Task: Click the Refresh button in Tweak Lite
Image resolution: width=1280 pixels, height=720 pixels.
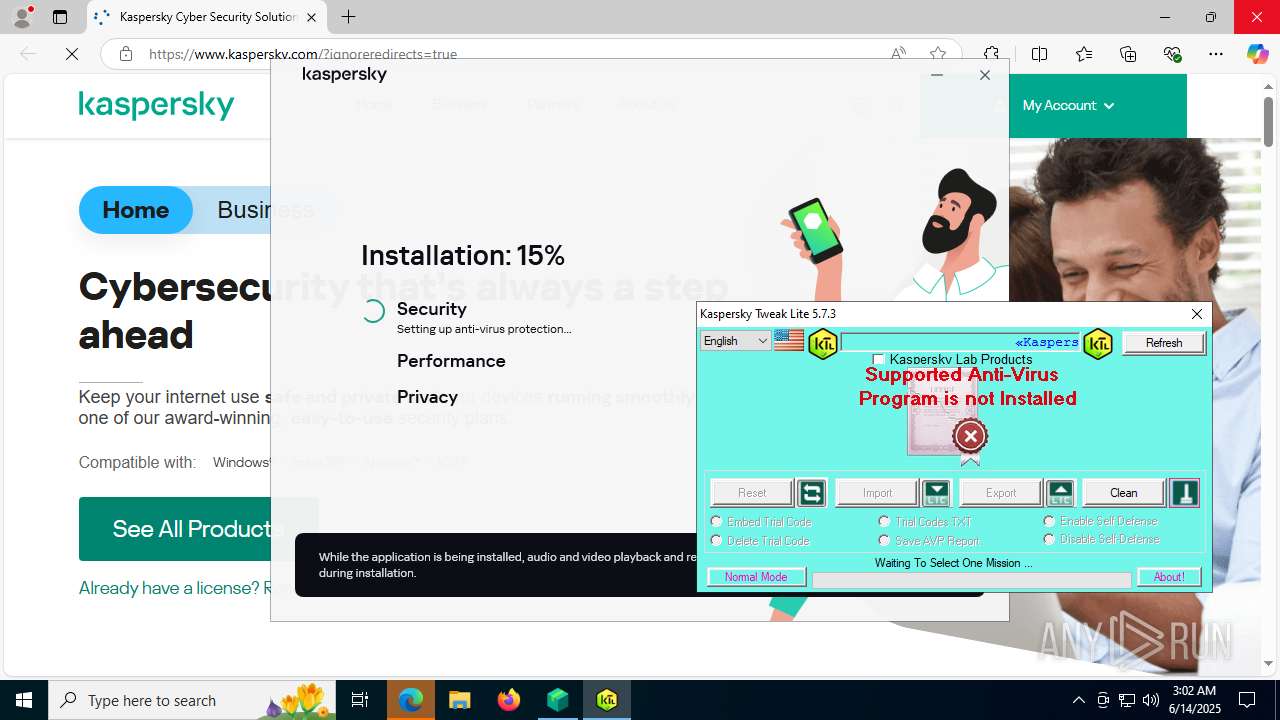Action: (1164, 343)
